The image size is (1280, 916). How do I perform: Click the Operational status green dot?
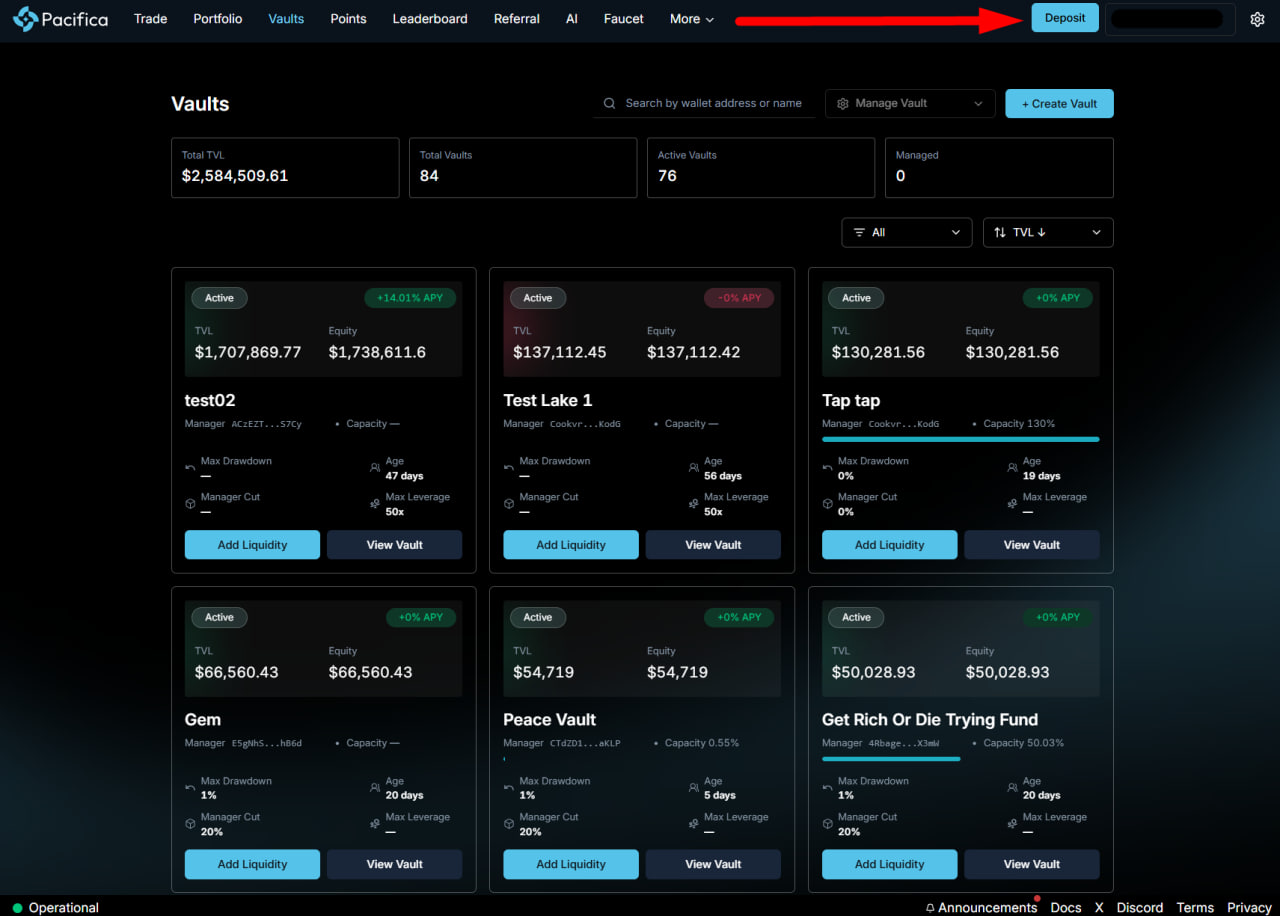(x=17, y=908)
